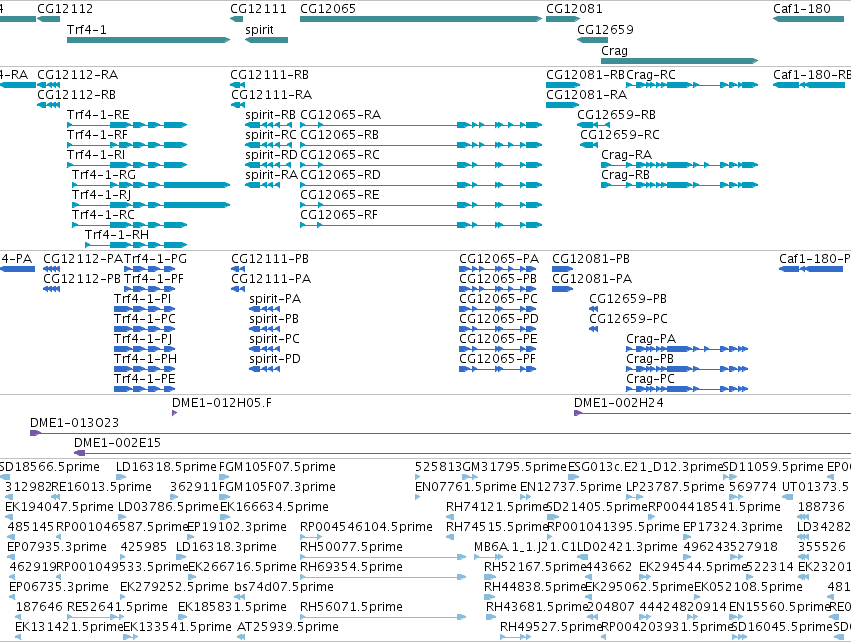Click the Caf1-180 gene feature
The image size is (851, 642).
click(x=808, y=19)
